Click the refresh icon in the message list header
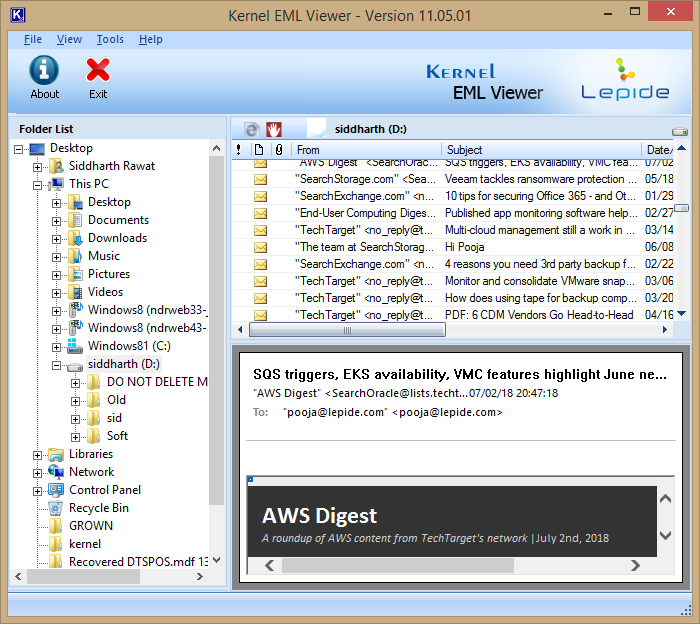700x624 pixels. click(252, 129)
